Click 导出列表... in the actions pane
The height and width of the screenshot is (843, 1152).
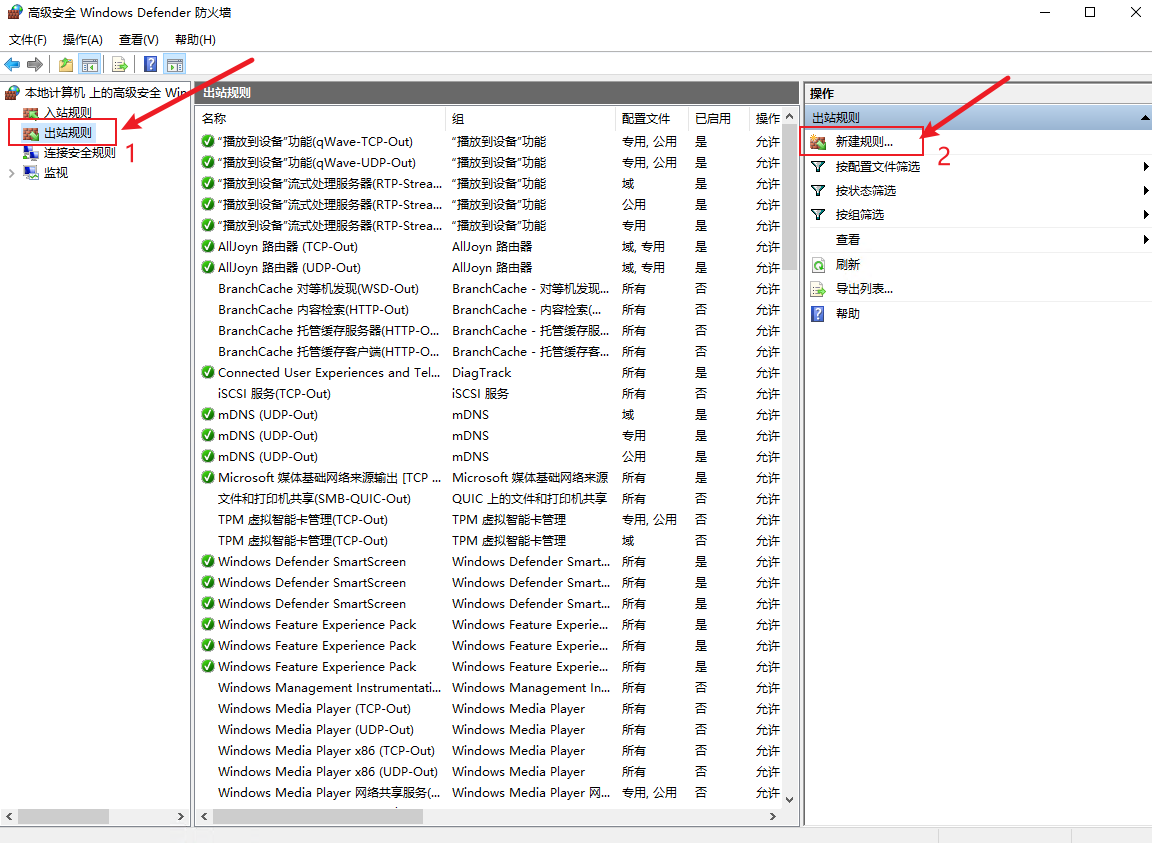[x=864, y=289]
